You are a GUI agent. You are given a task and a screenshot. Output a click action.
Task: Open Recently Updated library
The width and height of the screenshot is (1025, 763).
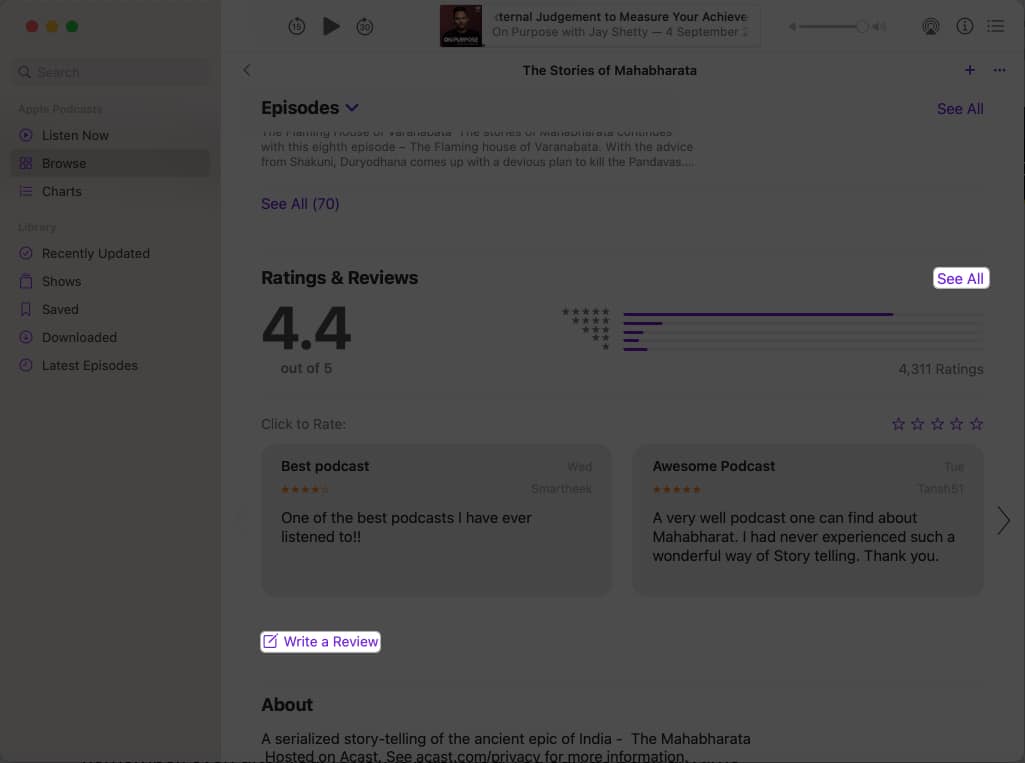110,254
